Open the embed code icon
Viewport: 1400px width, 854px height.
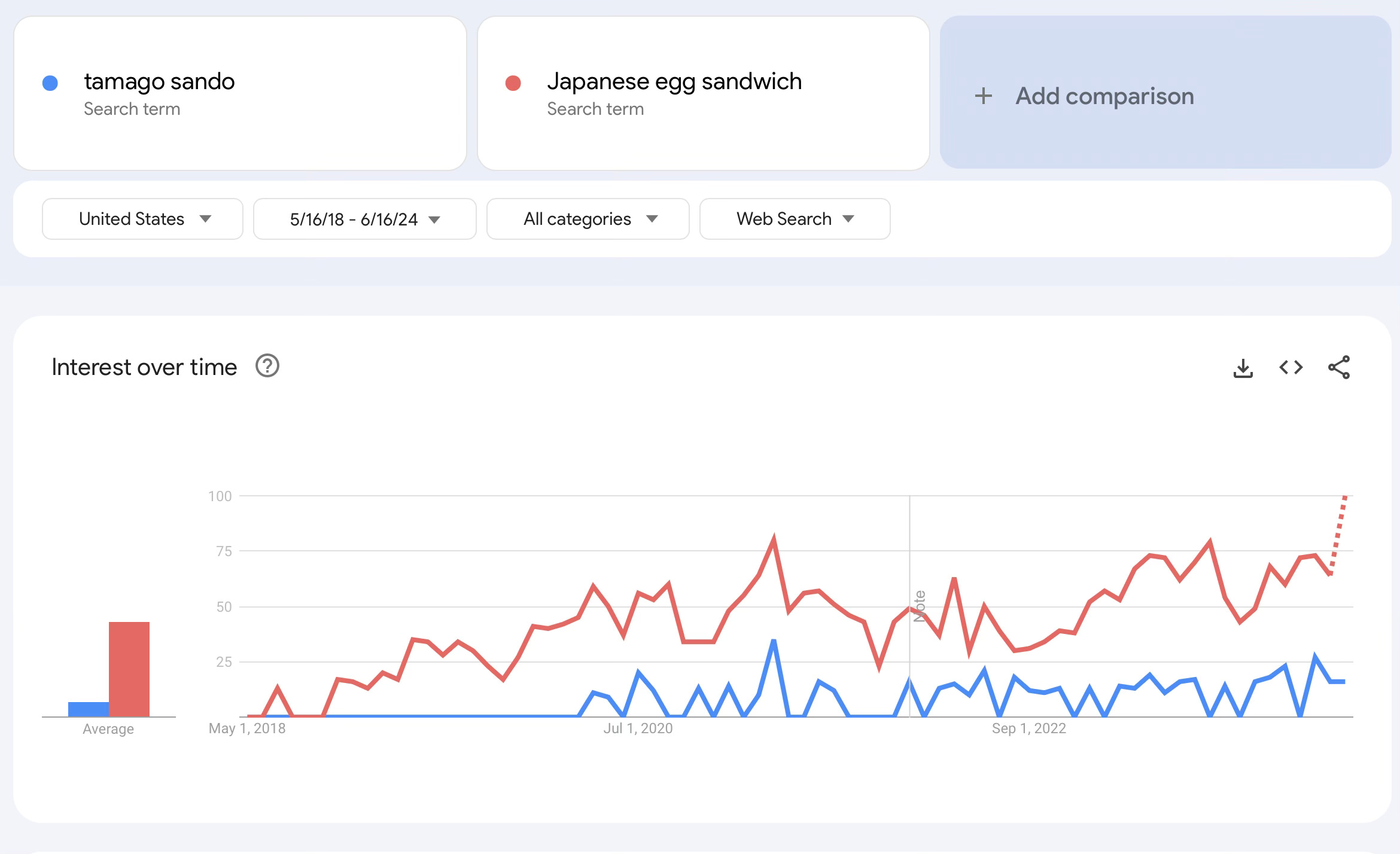(x=1291, y=367)
